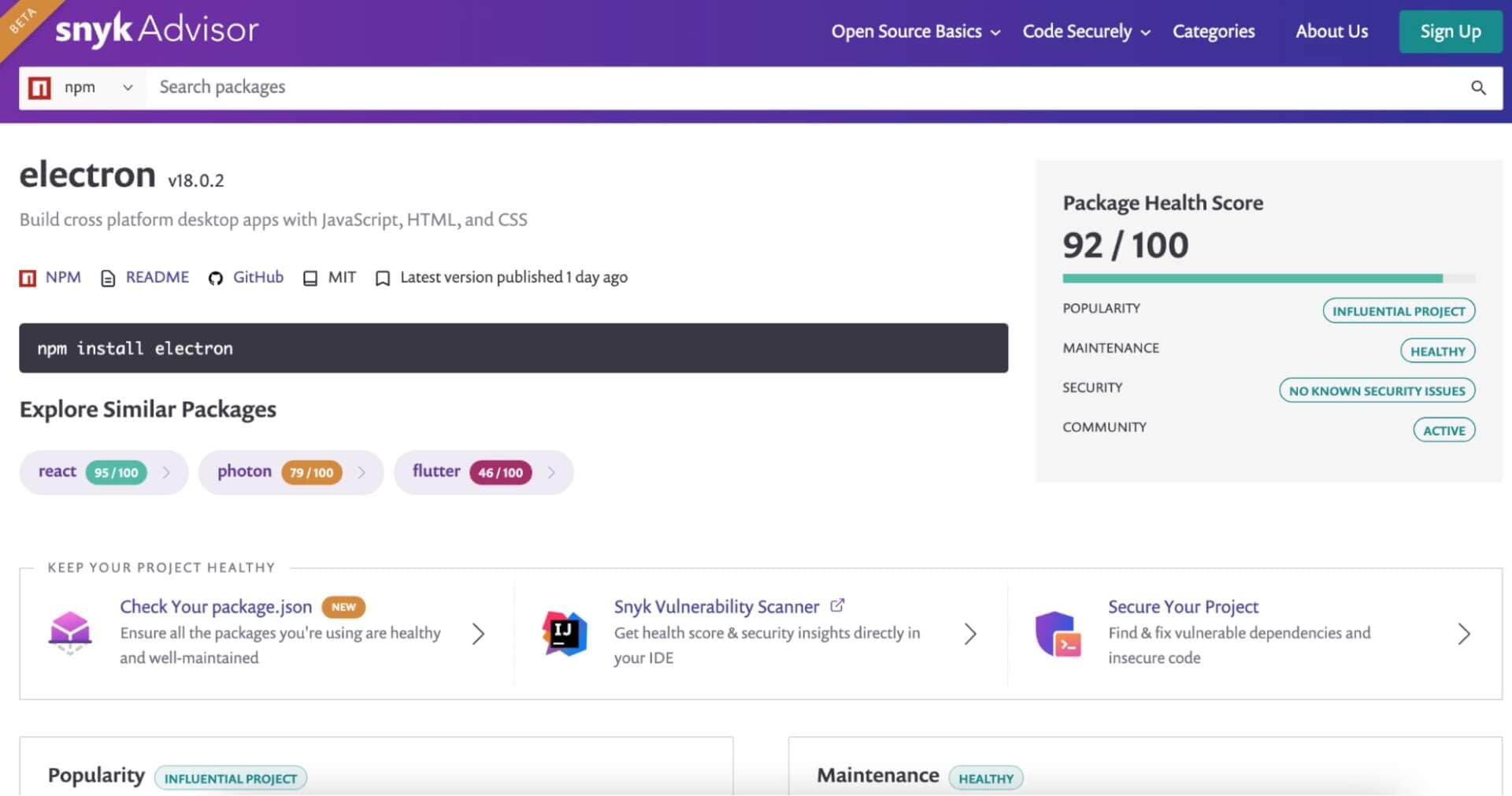
Task: Click the 92 / 100 score text
Action: (1125, 245)
